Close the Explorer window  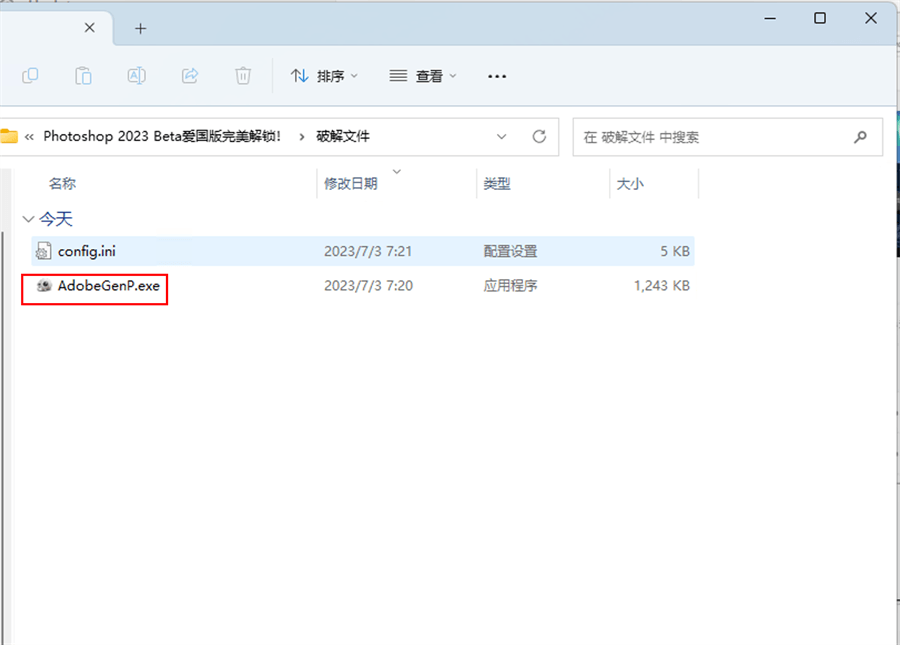coord(871,18)
